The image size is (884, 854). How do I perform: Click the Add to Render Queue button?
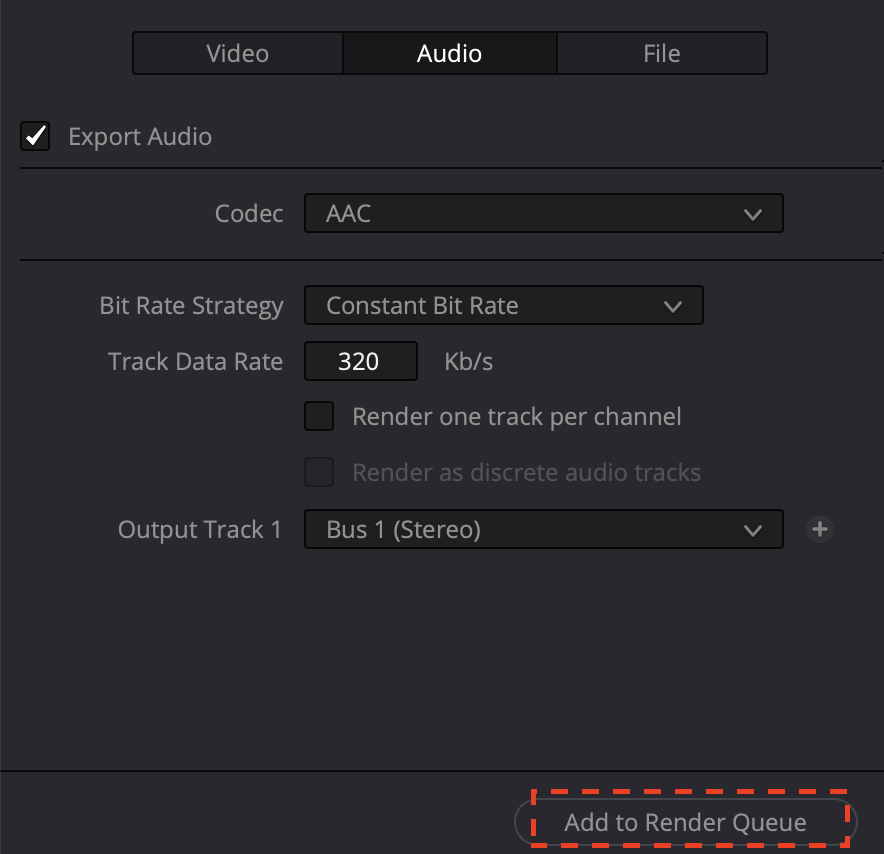pos(685,822)
